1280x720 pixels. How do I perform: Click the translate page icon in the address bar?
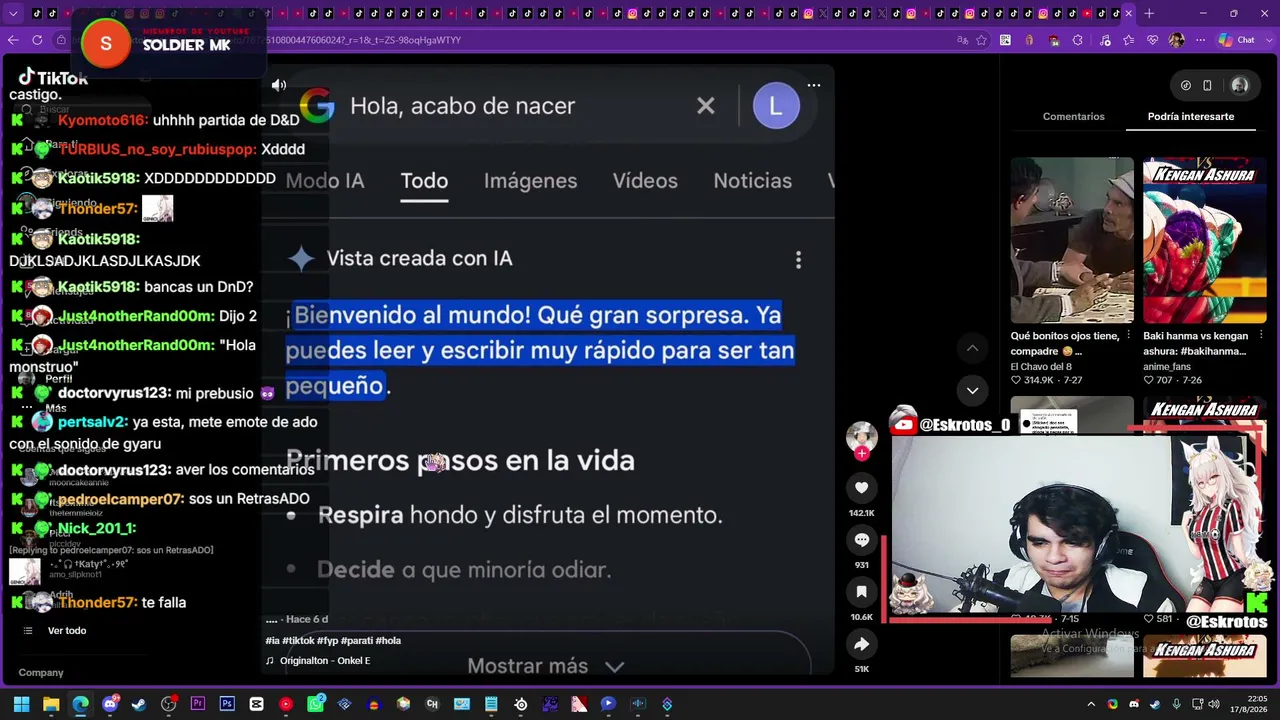tap(962, 40)
